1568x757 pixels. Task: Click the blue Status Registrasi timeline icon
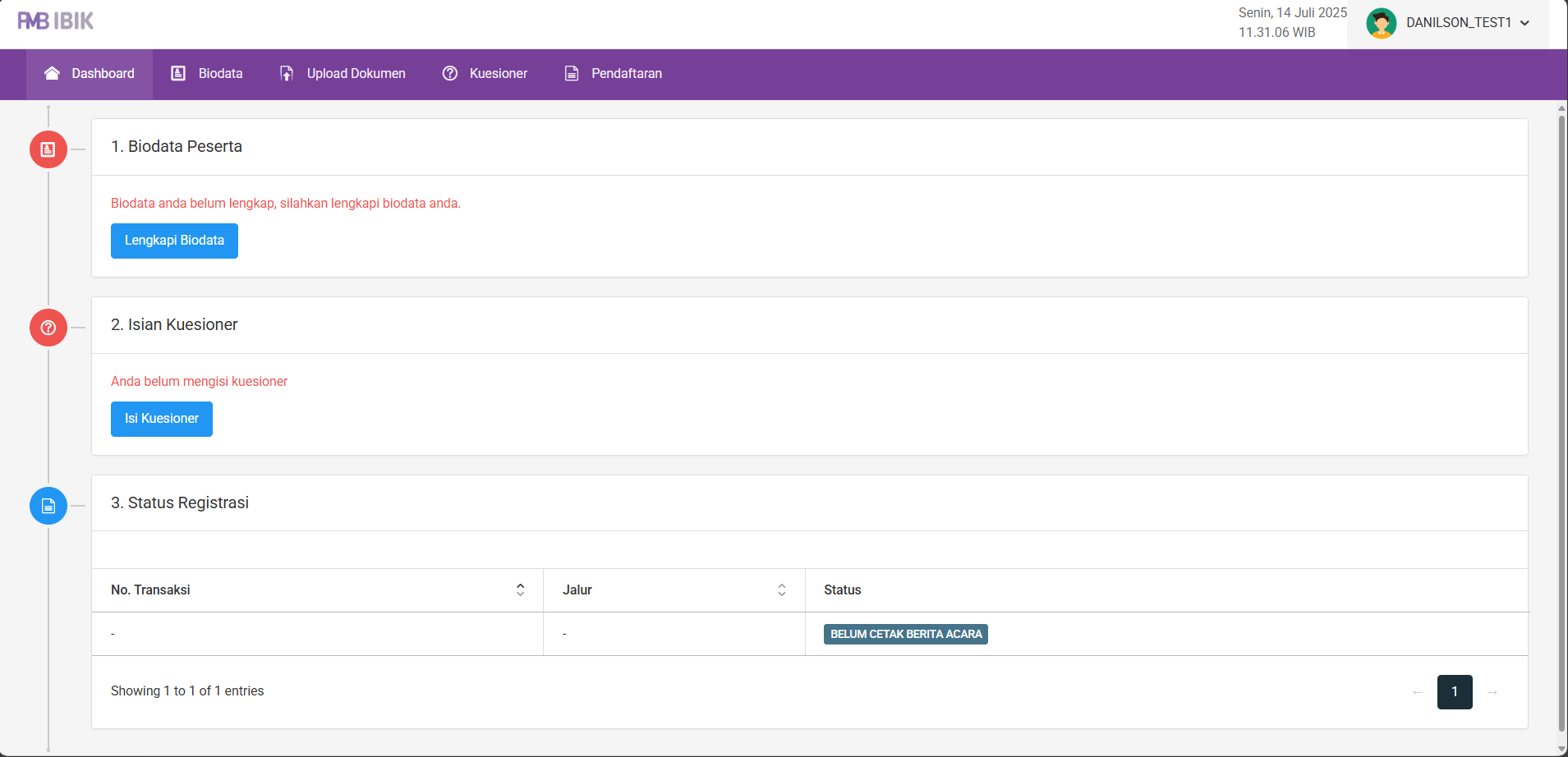click(48, 506)
